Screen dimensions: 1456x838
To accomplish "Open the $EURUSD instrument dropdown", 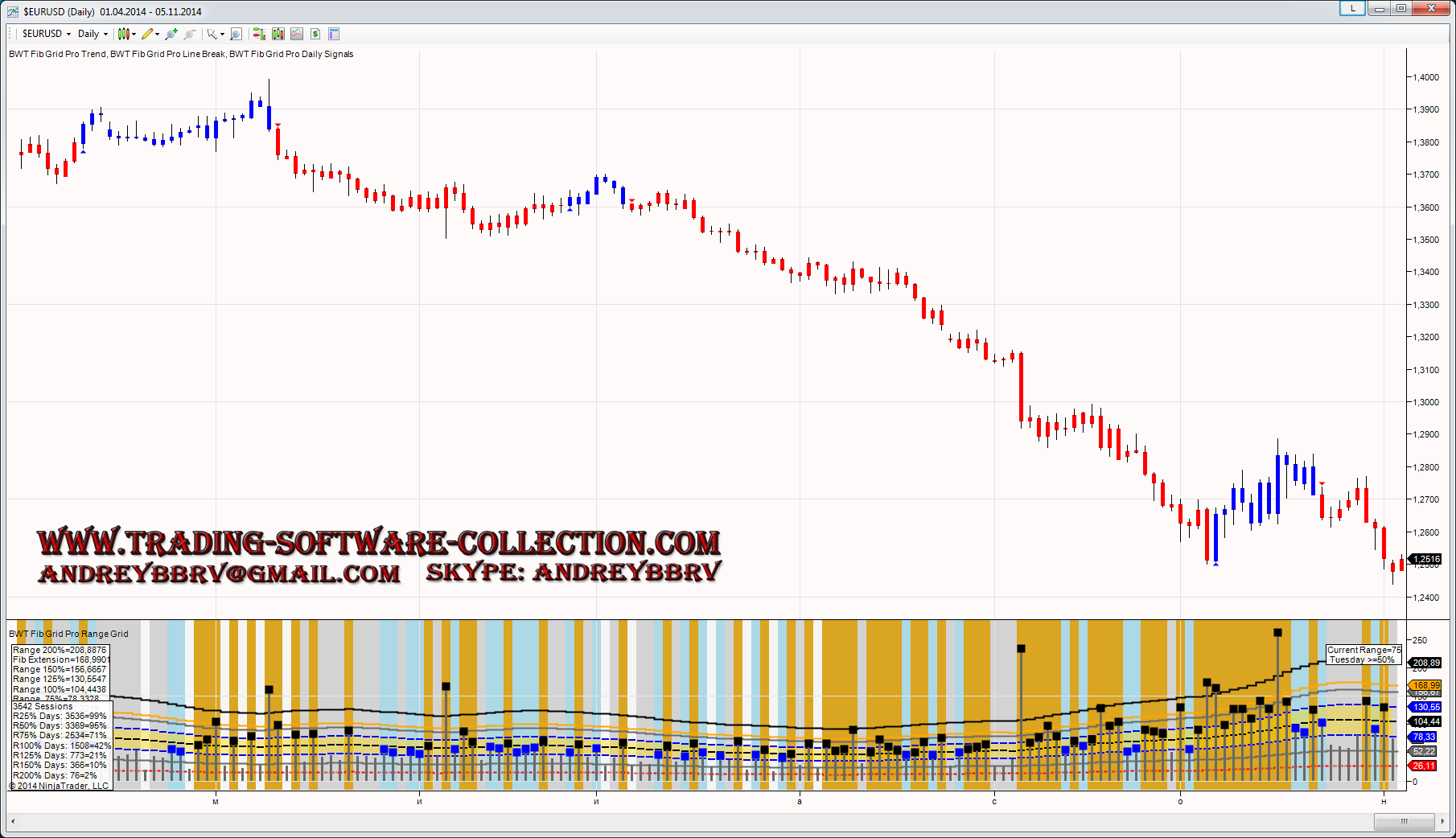I will 46,34.
